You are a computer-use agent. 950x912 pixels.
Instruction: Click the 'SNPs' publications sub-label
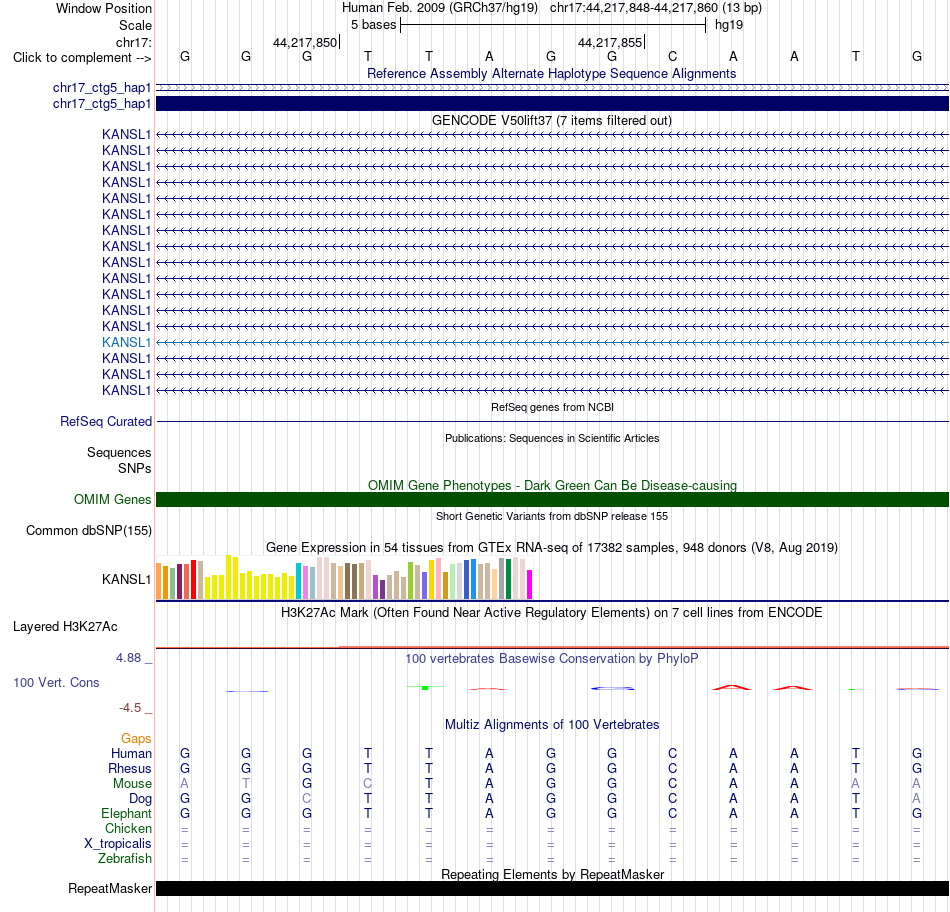[x=135, y=468]
